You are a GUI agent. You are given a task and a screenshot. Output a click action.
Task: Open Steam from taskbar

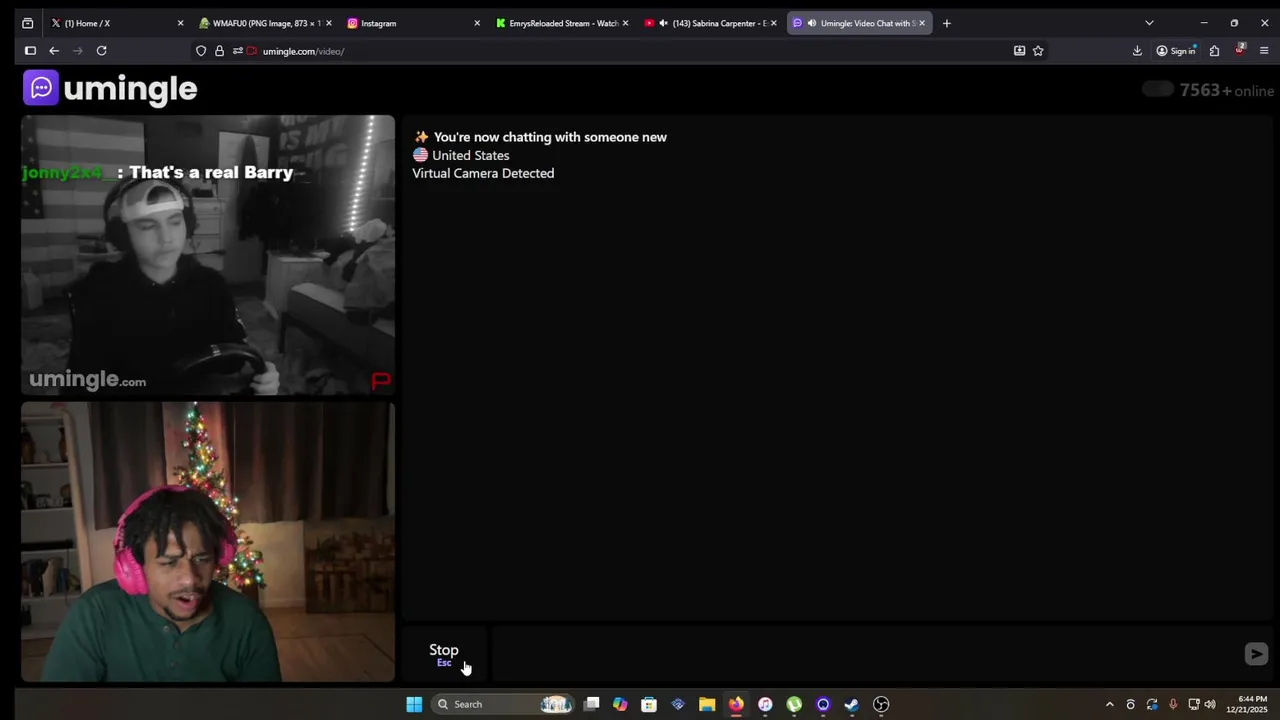click(852, 704)
